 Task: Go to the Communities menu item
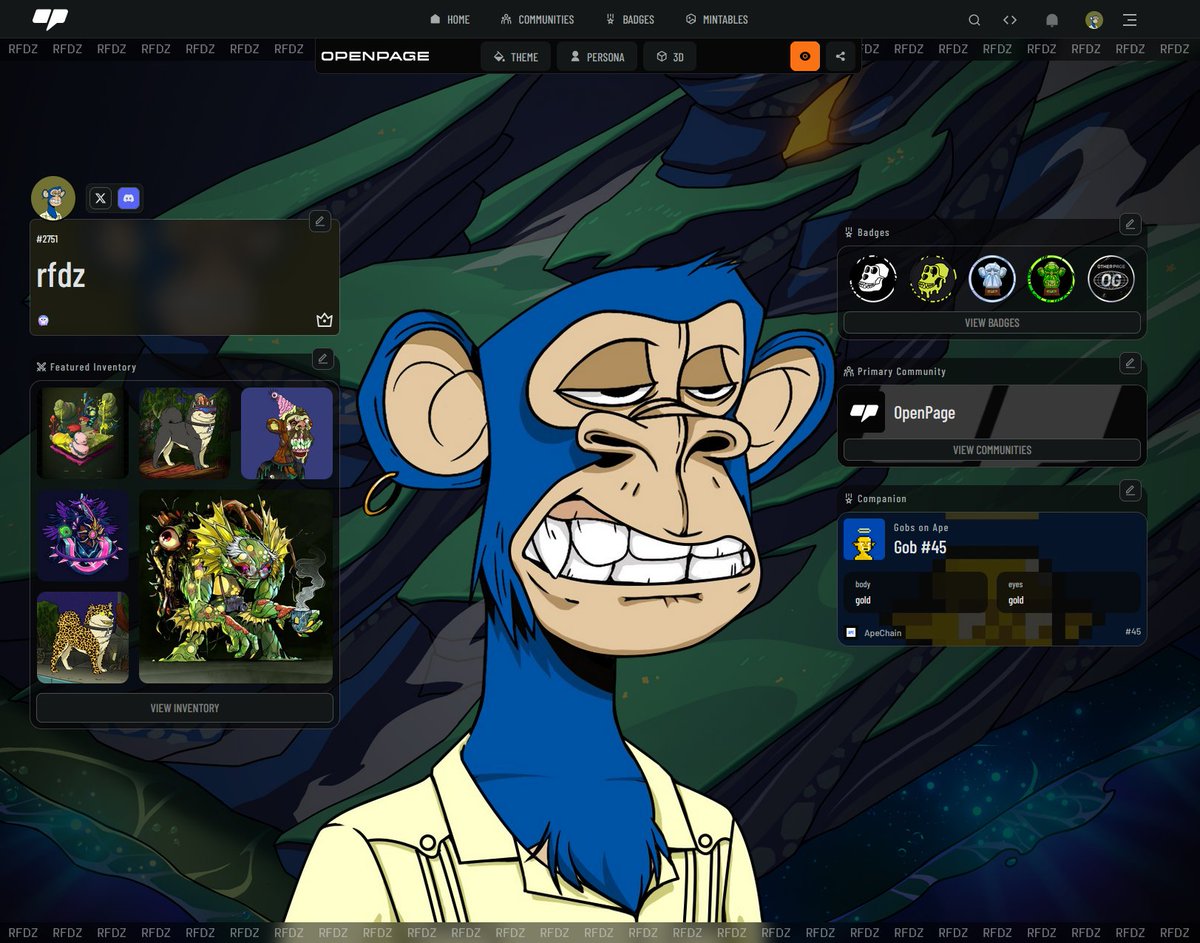(x=538, y=19)
